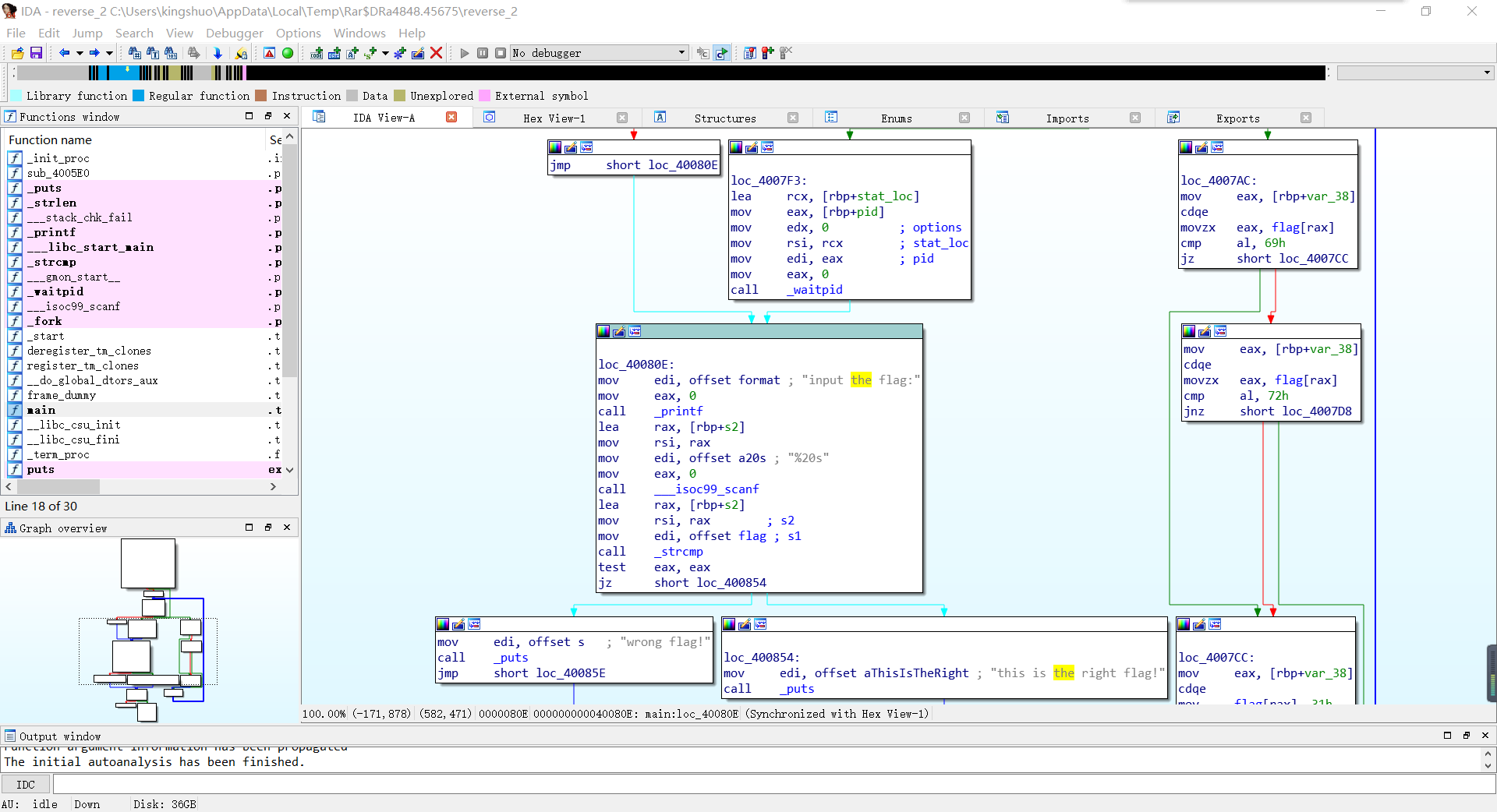Click the red X delete icon
The height and width of the screenshot is (812, 1497).
tap(437, 53)
